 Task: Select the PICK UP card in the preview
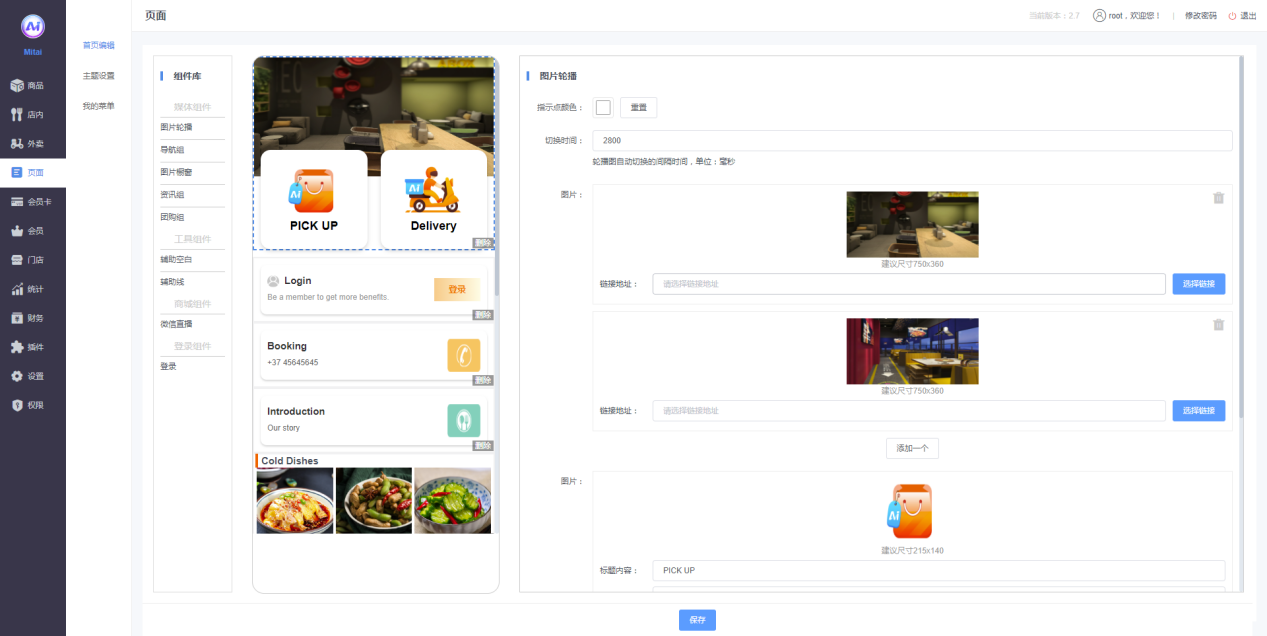314,199
